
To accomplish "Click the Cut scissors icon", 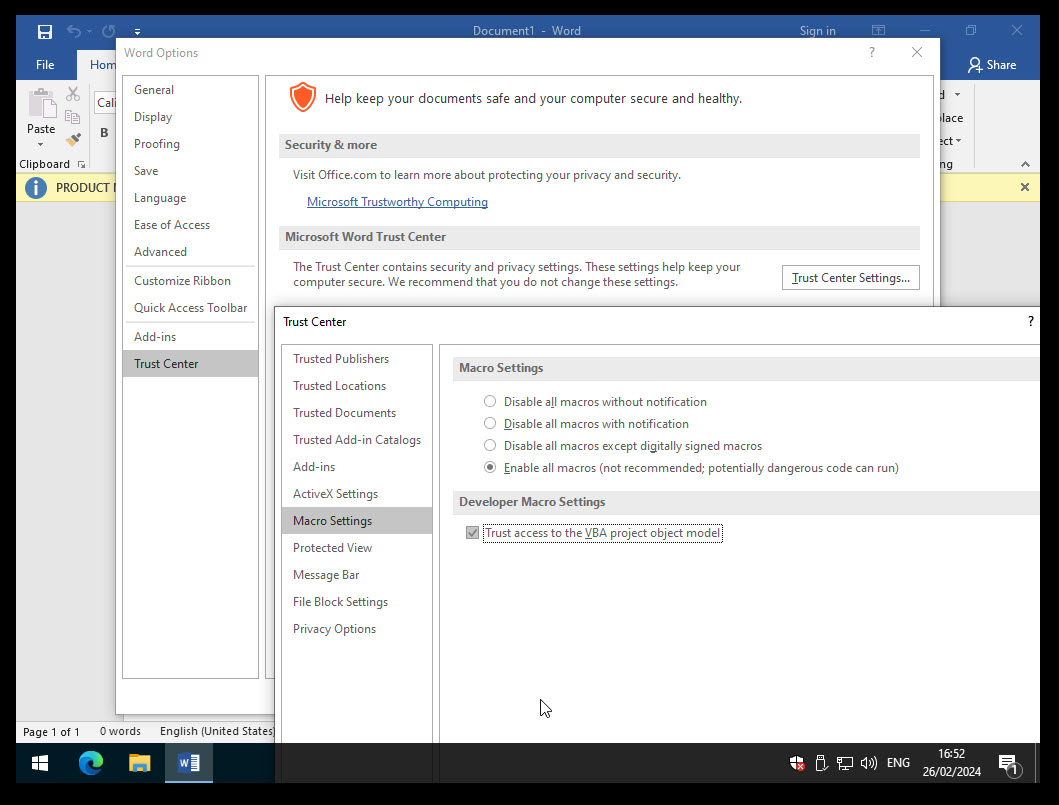I will click(73, 94).
